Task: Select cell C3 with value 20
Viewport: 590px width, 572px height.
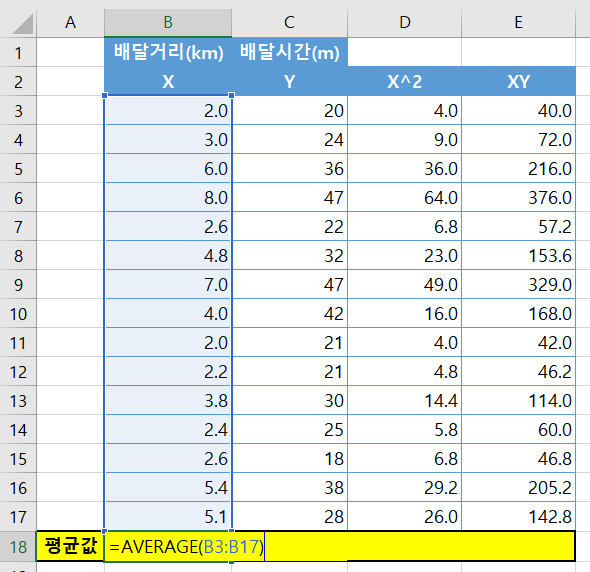Action: coord(289,110)
